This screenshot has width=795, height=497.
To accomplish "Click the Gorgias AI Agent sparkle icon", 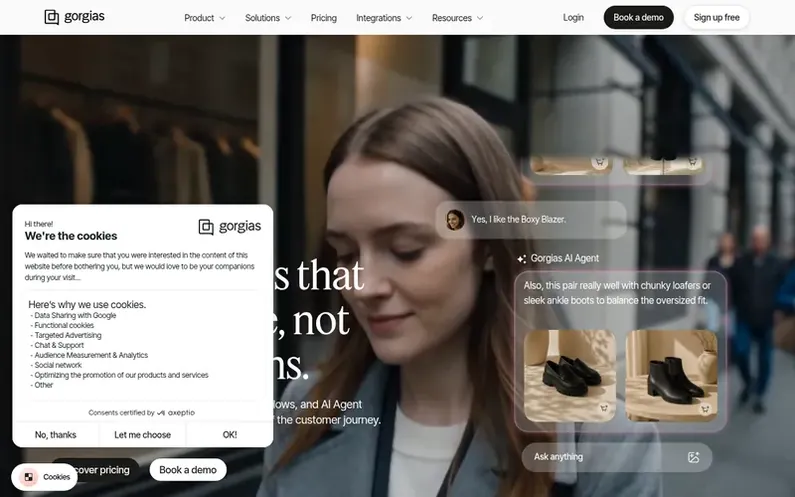I will tap(521, 259).
